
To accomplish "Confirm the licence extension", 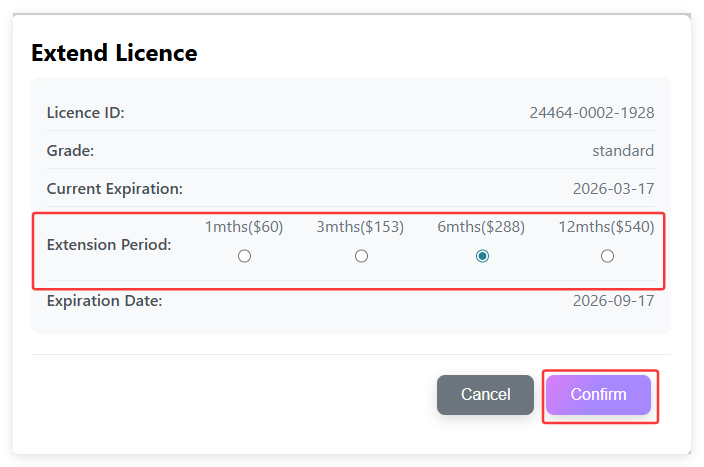I will pos(598,394).
